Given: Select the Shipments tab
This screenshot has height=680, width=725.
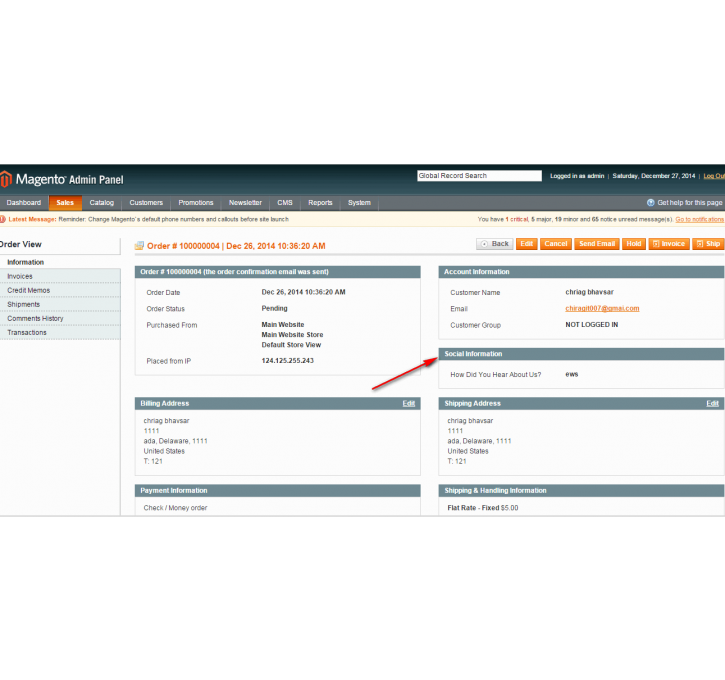Looking at the screenshot, I should [x=60, y=304].
